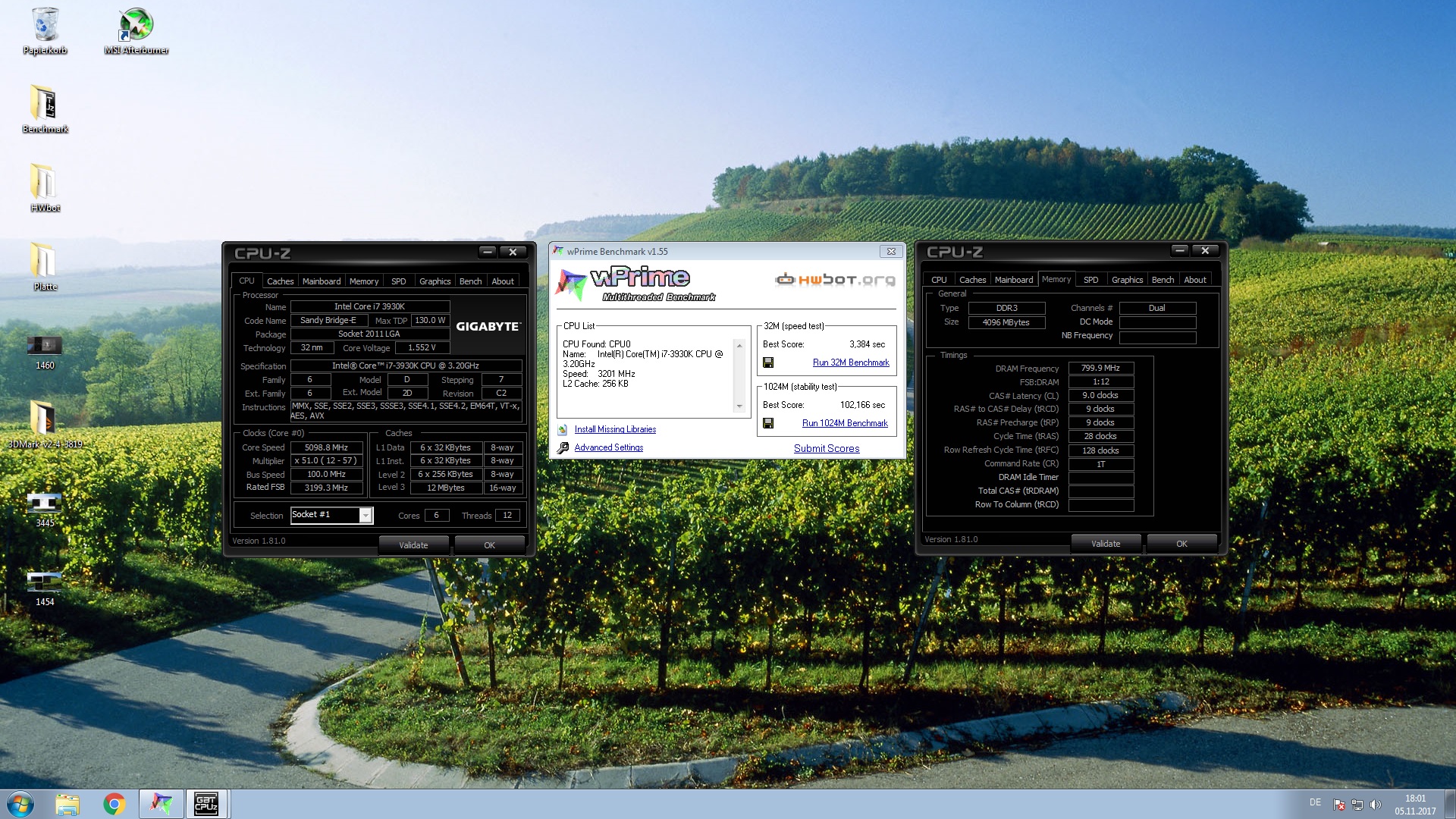Launch Google Chrome from the taskbar
The image size is (1456, 819).
click(x=115, y=804)
